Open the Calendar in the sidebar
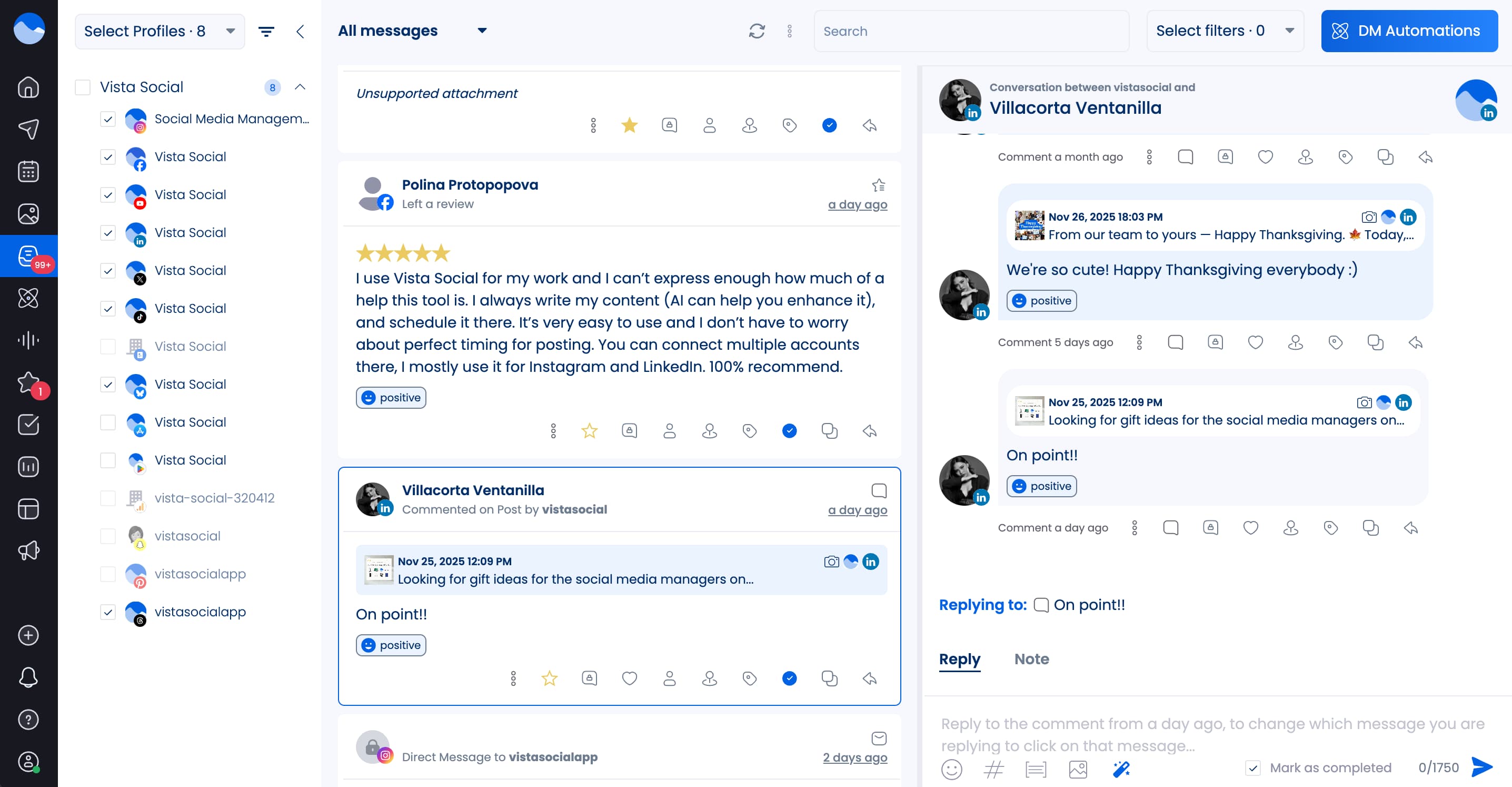1512x787 pixels. tap(28, 171)
